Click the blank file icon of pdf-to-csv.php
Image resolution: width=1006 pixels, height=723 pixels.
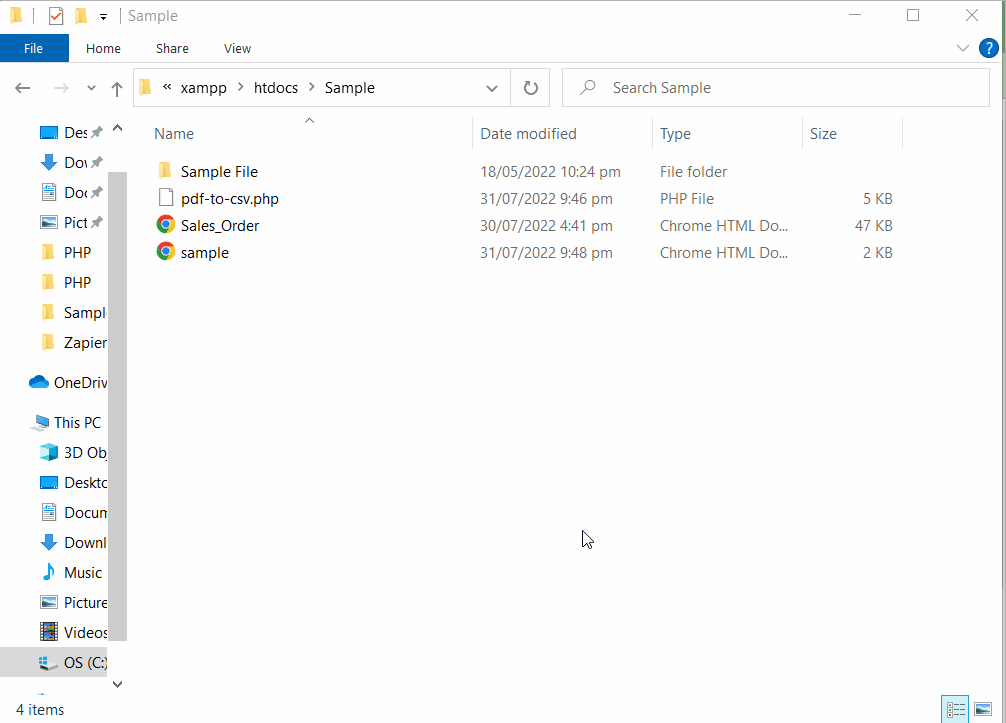coord(166,198)
